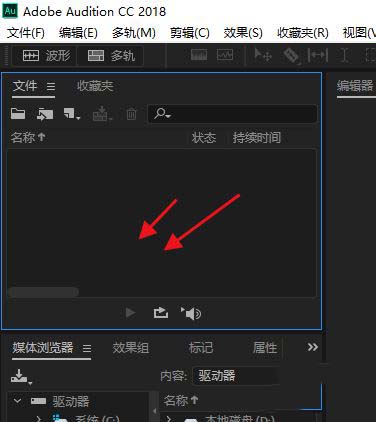
Task: Switch to the 属性 tab
Action: click(265, 348)
